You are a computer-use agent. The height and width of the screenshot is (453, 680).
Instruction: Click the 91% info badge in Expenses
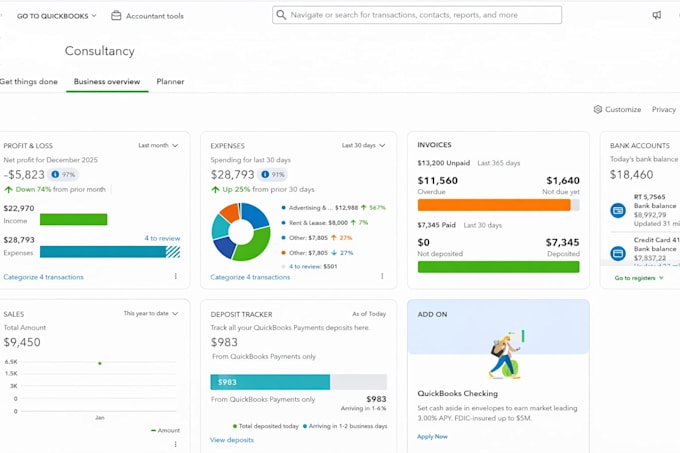coord(272,175)
